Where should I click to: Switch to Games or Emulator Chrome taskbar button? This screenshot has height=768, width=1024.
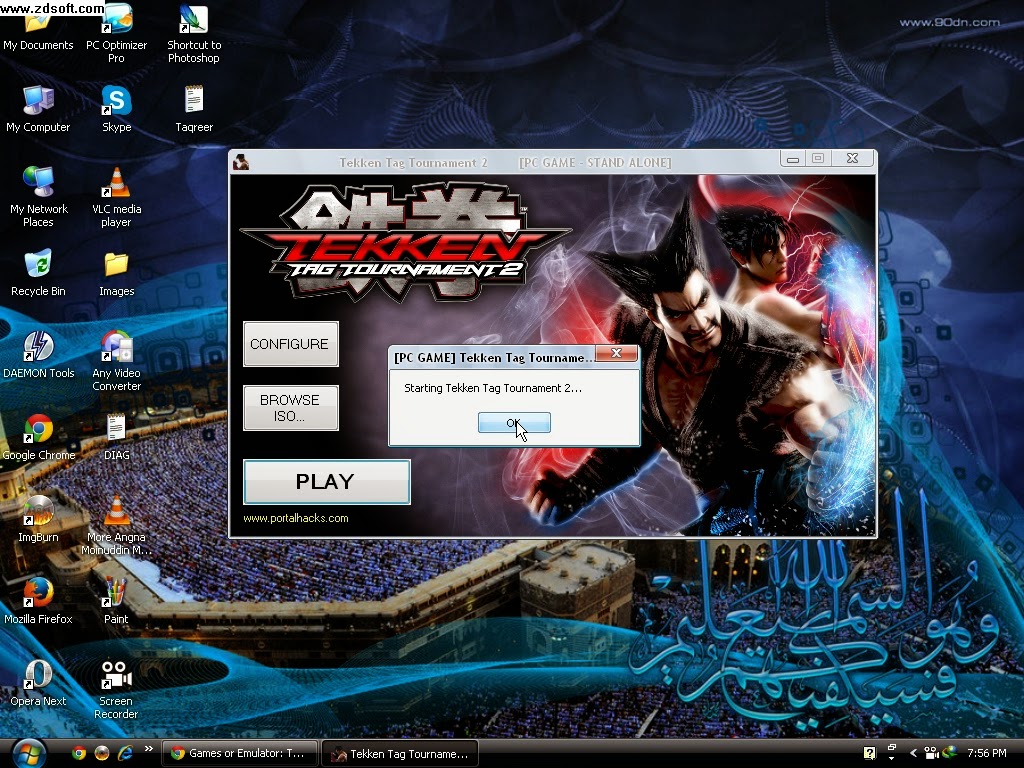pos(240,754)
